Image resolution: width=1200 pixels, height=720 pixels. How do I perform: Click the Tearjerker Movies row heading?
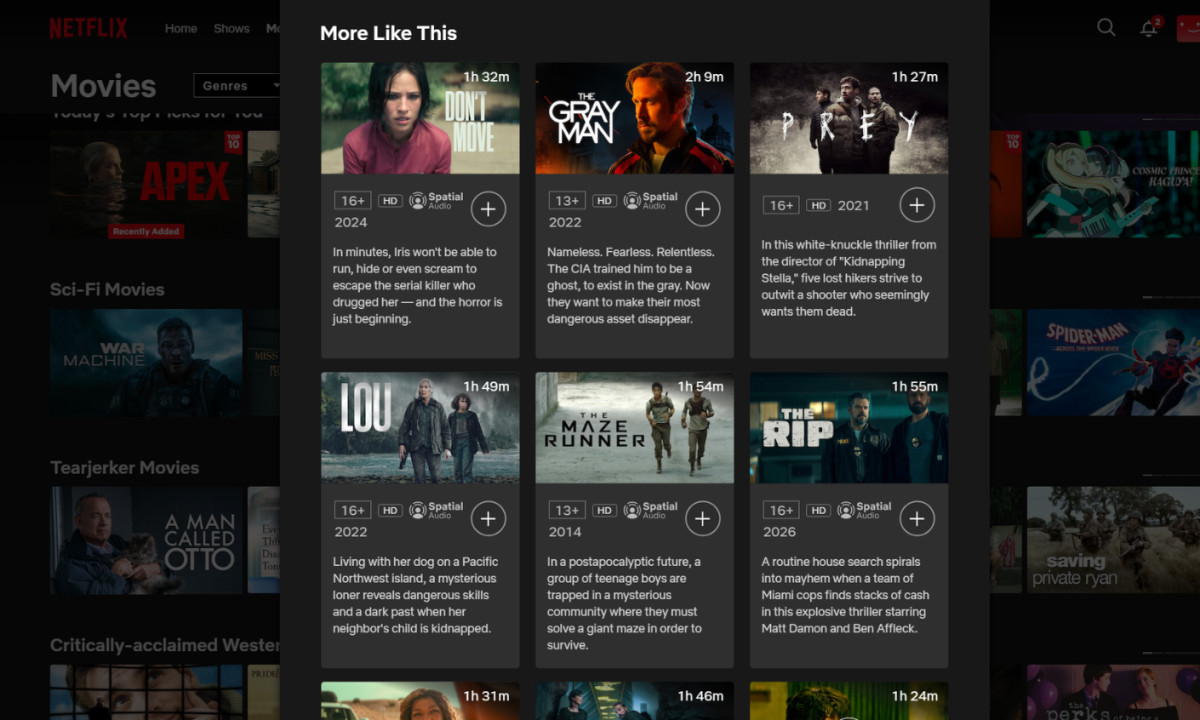pos(125,468)
